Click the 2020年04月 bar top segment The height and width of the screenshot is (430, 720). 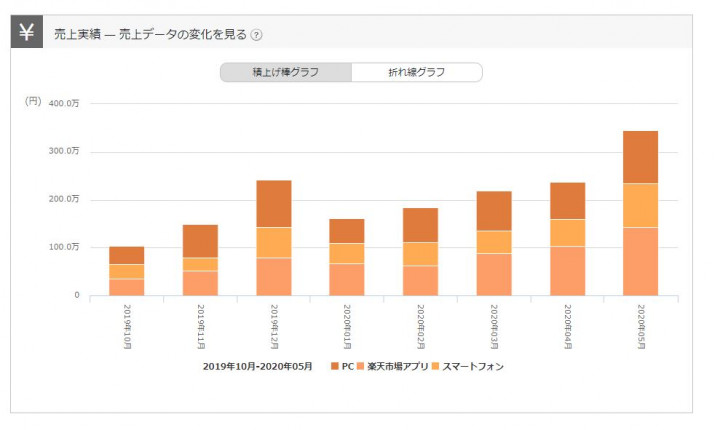[568, 201]
